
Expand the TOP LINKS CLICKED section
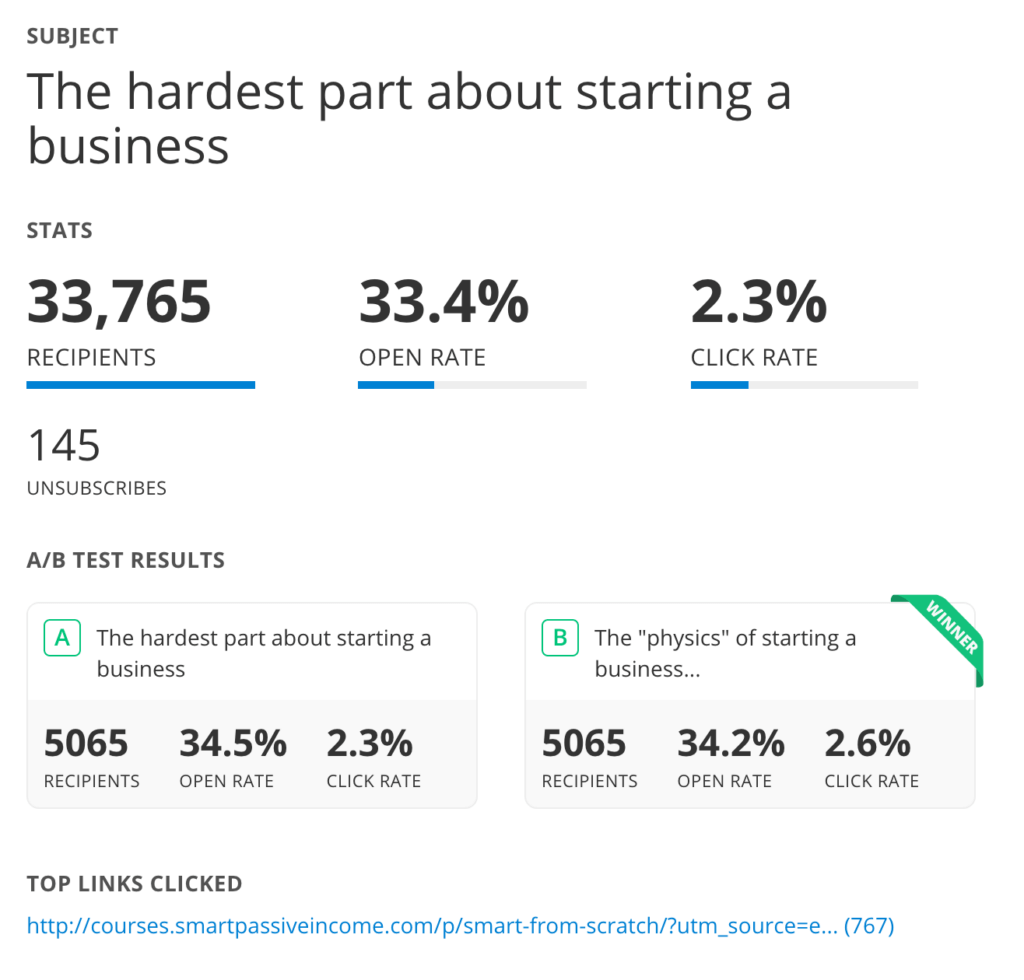134,884
